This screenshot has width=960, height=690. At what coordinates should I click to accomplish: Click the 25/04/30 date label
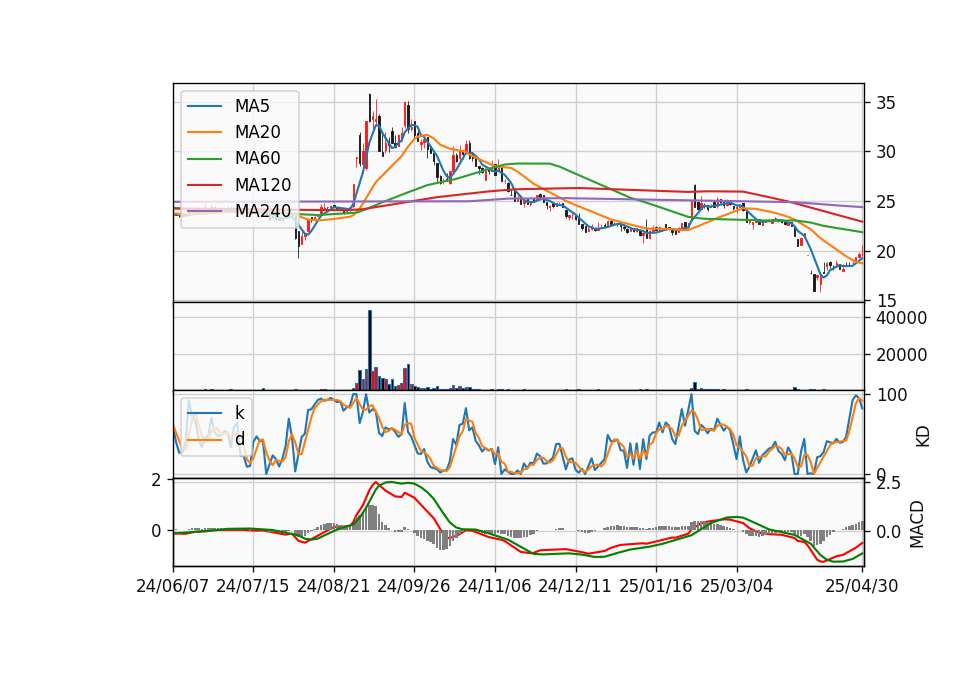click(862, 586)
